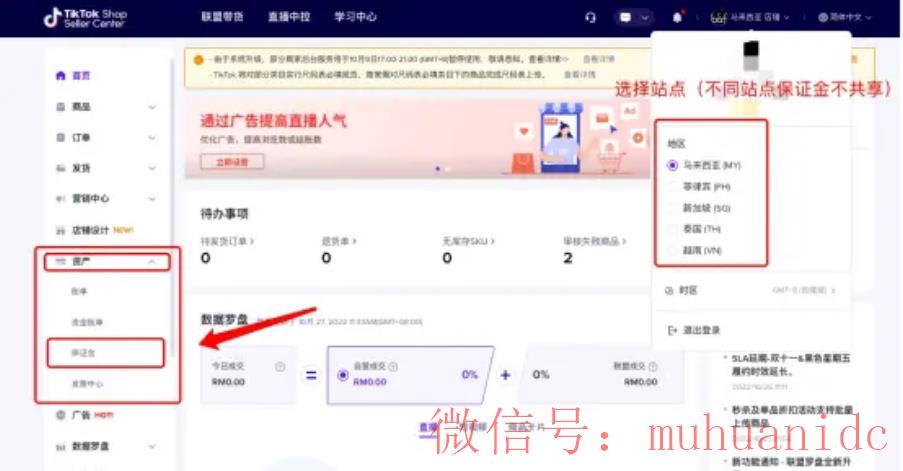This screenshot has width=903, height=471.
Task: Select the 越南 (VN) region radio
Action: [x=672, y=250]
